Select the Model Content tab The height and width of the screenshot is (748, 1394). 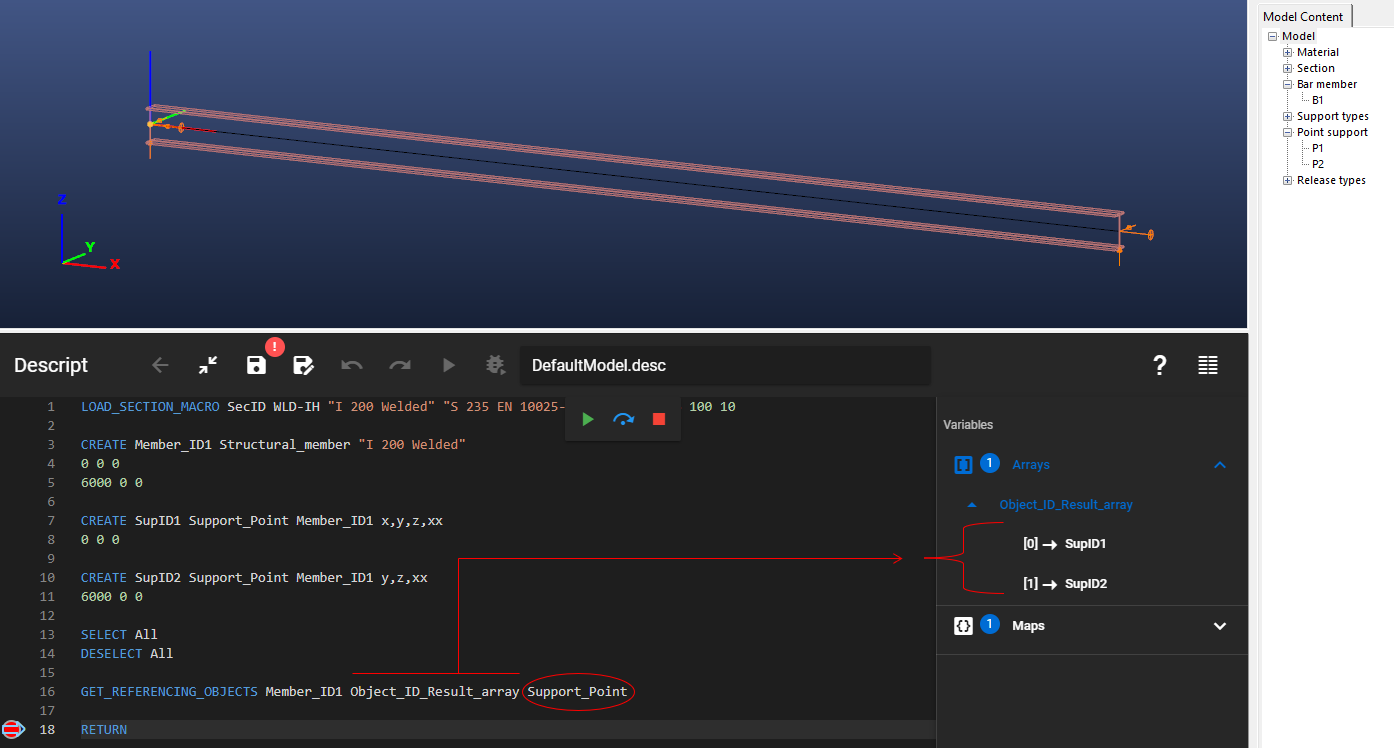coord(1301,16)
